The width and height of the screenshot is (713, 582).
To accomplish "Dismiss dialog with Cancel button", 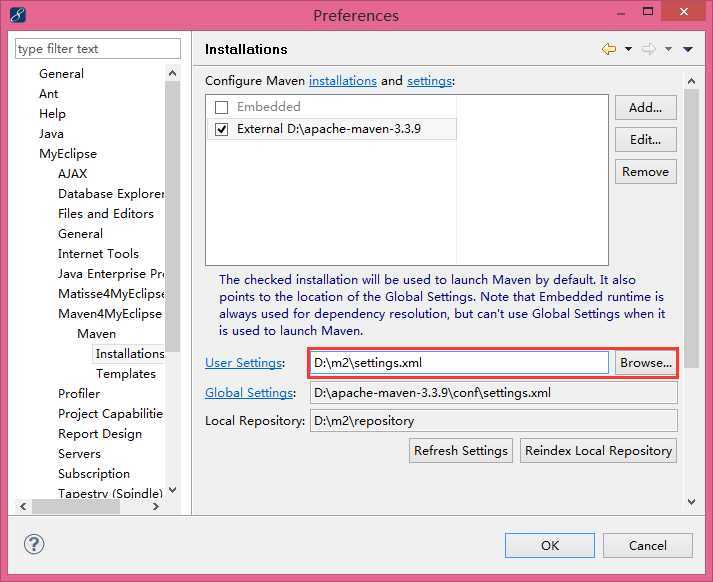I will point(648,545).
